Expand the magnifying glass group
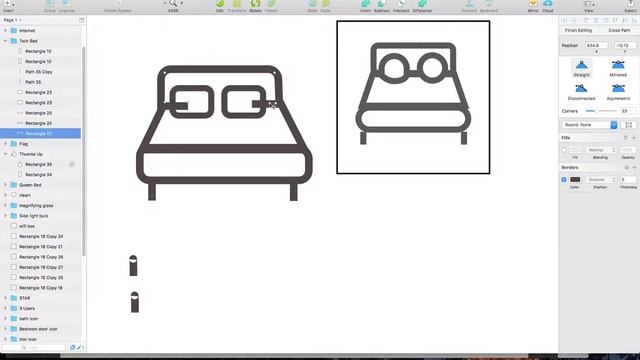The image size is (640, 360). pyautogui.click(x=5, y=205)
